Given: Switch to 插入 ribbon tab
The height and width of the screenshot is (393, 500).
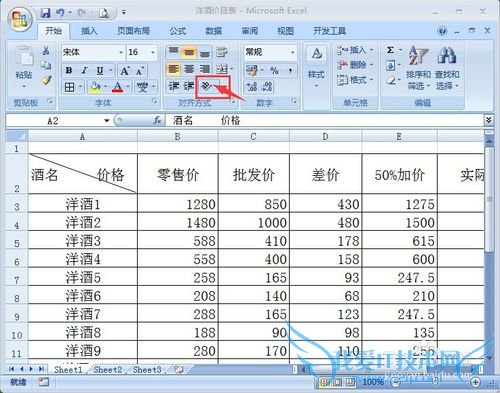Looking at the screenshot, I should [89, 31].
